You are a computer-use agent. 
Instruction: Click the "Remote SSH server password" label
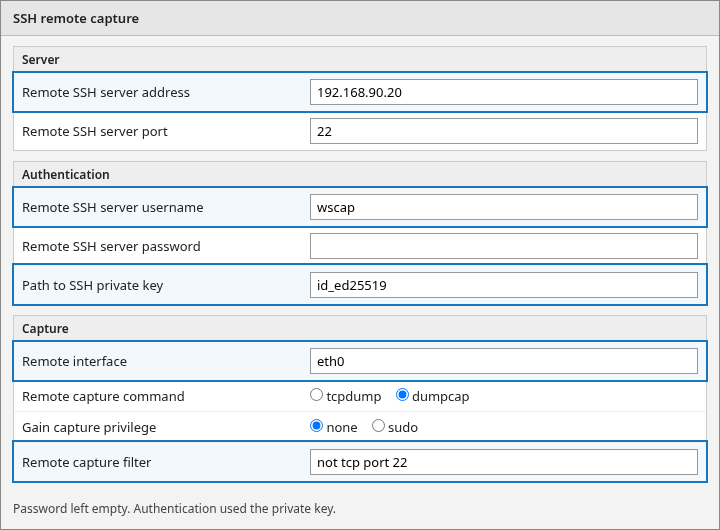pos(111,246)
